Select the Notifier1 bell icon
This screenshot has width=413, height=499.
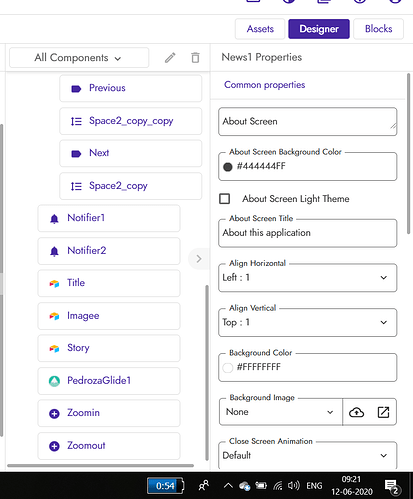coord(54,218)
